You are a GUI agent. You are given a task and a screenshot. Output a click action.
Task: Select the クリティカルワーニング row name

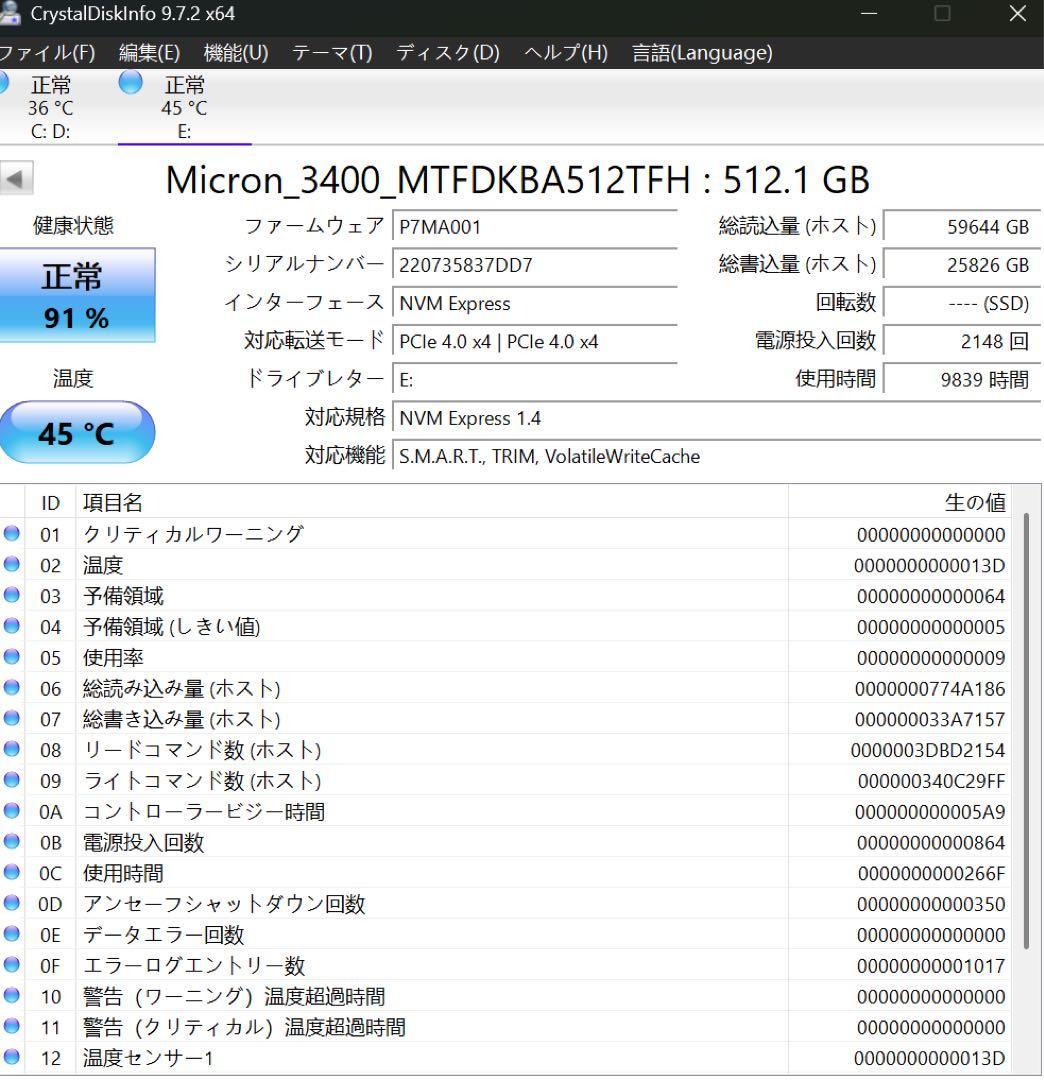coord(194,534)
